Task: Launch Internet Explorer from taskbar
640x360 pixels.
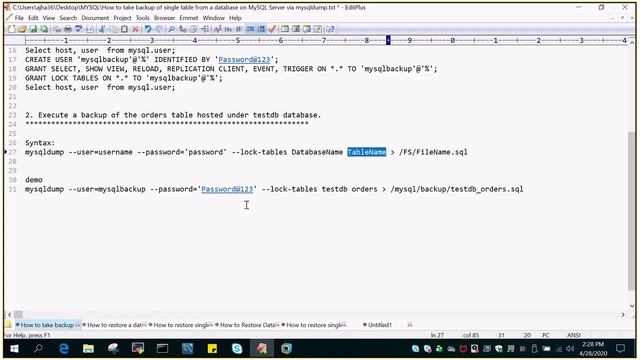Action: (x=64, y=349)
